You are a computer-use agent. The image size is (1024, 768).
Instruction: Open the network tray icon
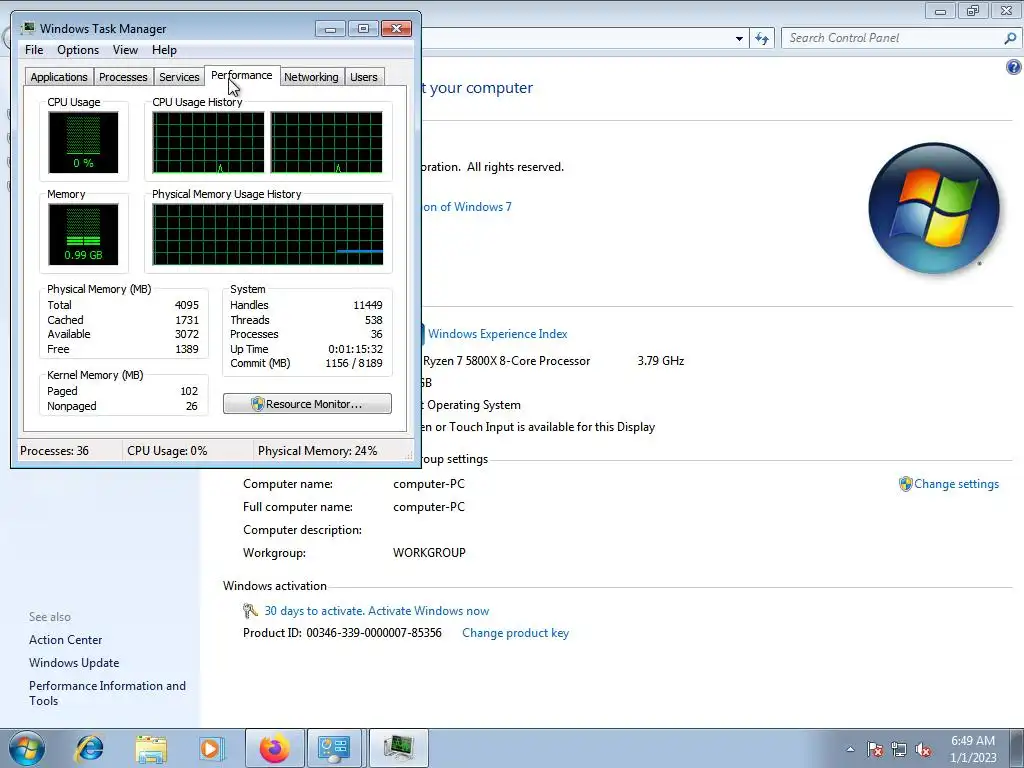coord(899,749)
